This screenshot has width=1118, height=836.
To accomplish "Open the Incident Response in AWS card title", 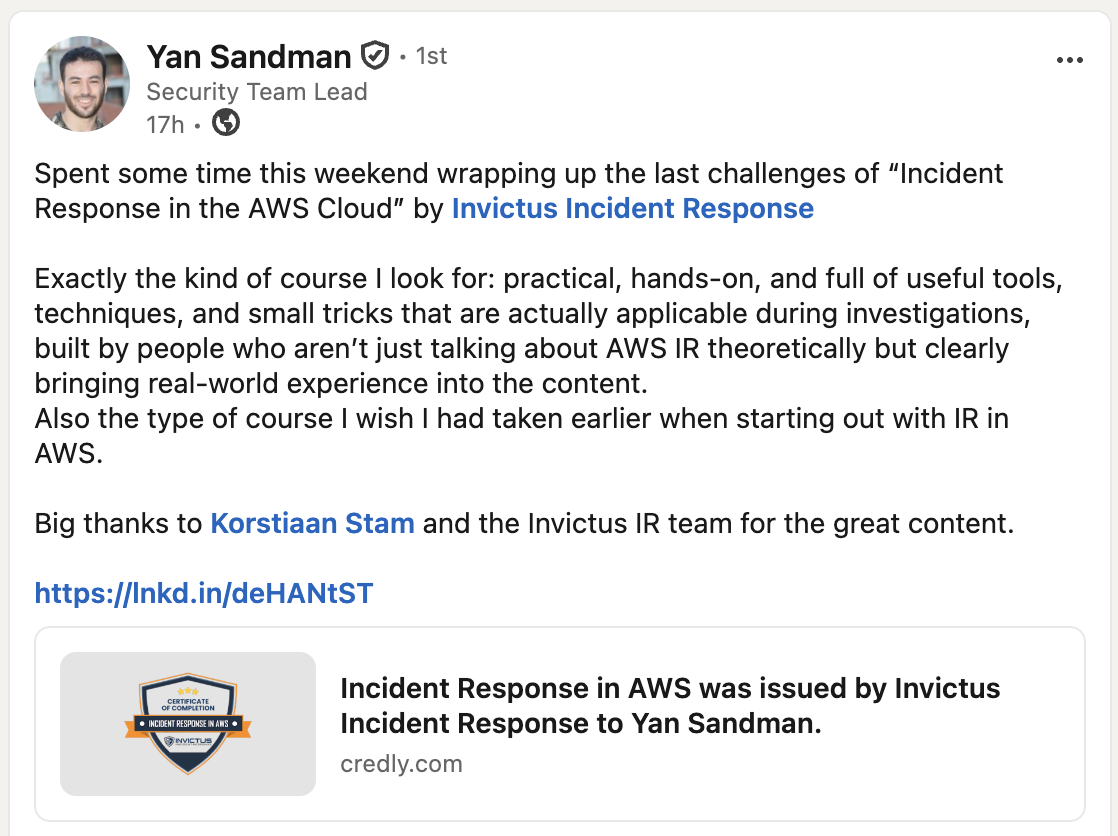I will point(670,705).
